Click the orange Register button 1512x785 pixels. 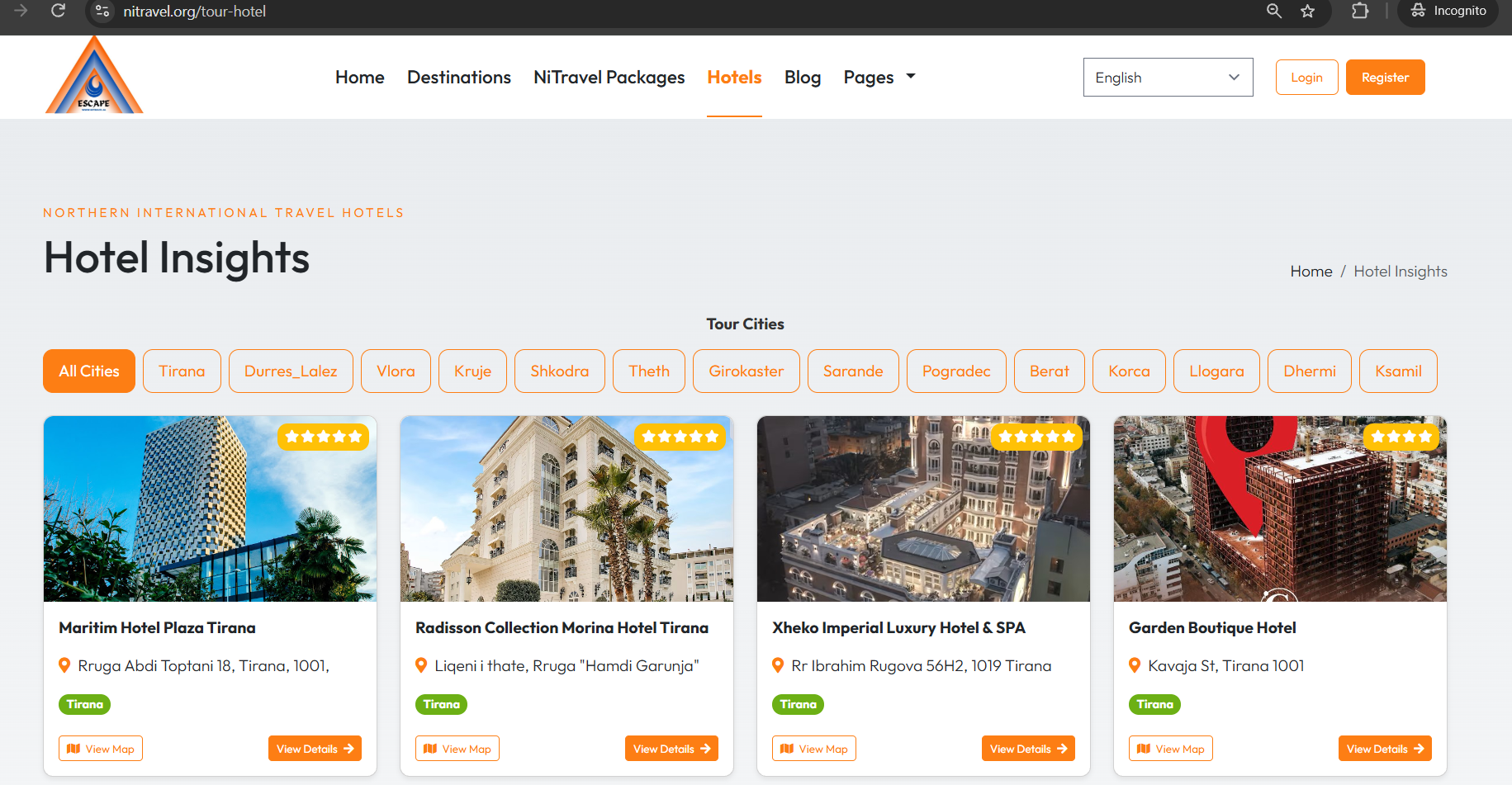point(1385,77)
